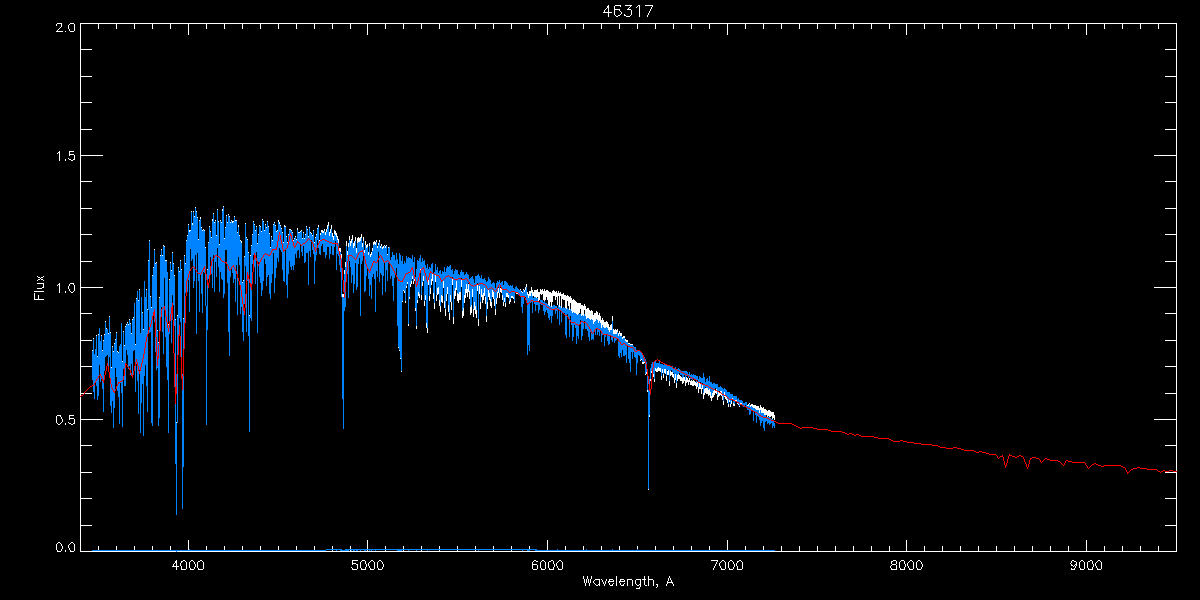Image resolution: width=1200 pixels, height=600 pixels.
Task: Click the red model curve dips near 8600 Å
Action: (x=1027, y=464)
